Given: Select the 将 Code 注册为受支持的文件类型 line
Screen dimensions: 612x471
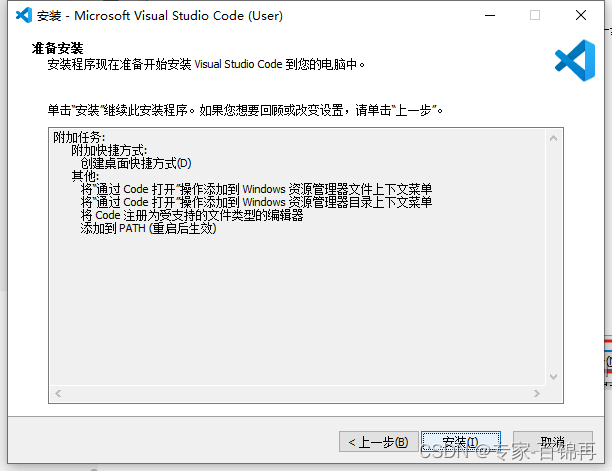Looking at the screenshot, I should (x=192, y=215).
